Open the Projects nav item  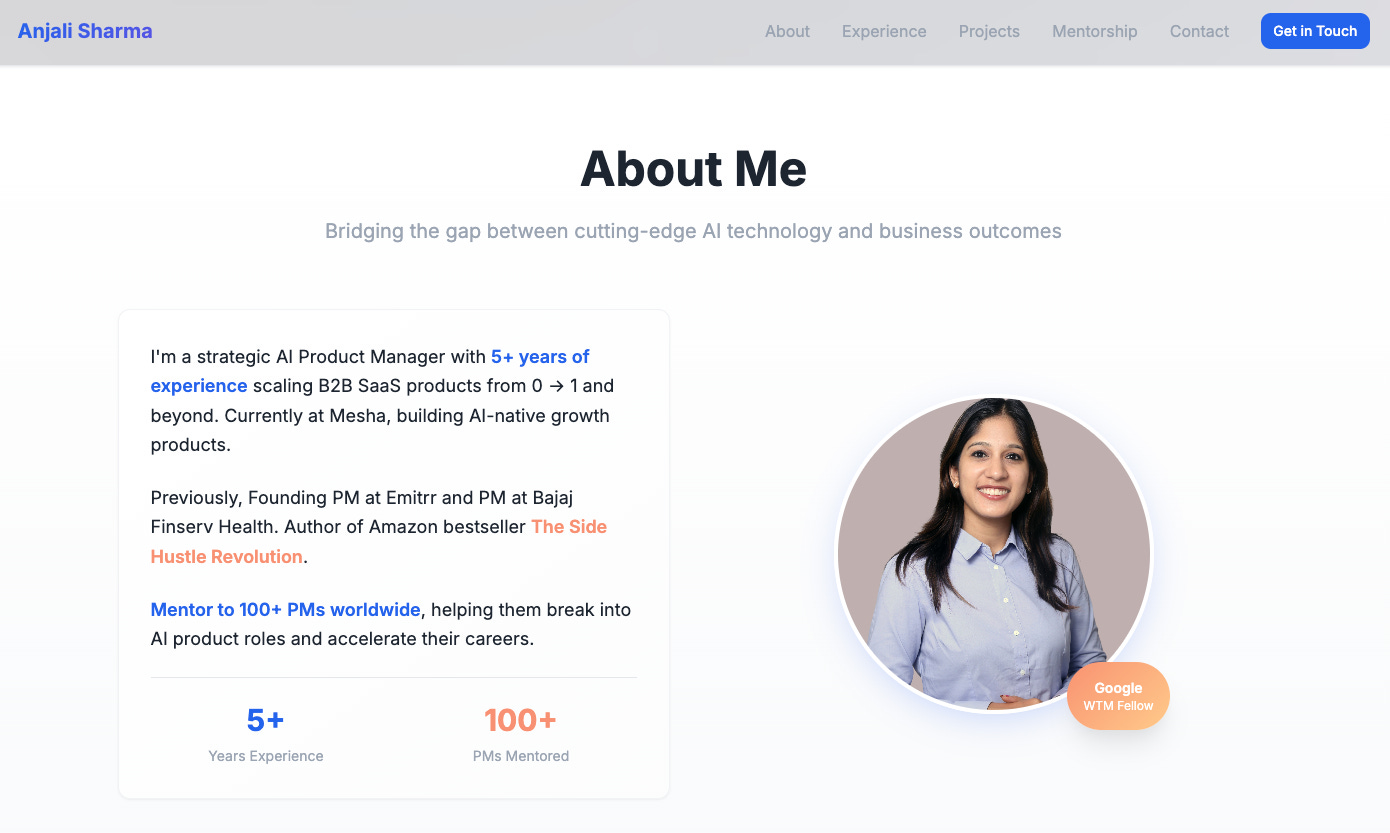pyautogui.click(x=989, y=31)
